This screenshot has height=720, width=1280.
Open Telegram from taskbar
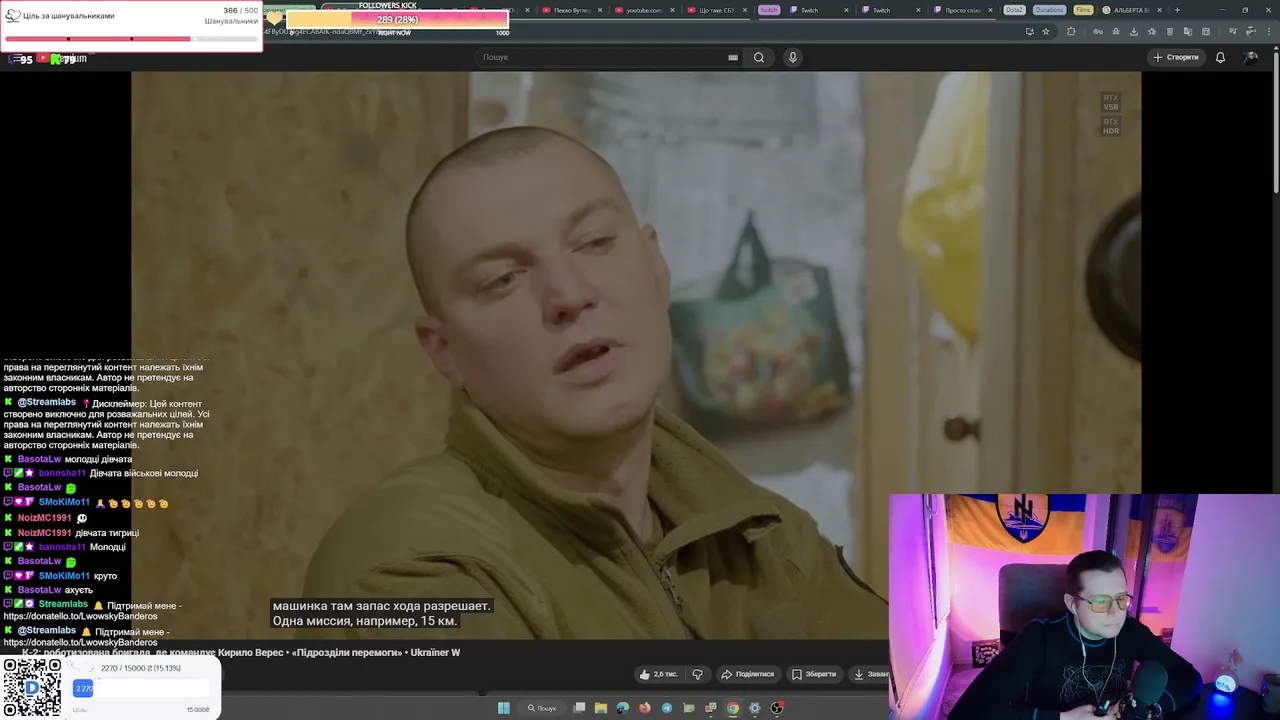coord(667,708)
